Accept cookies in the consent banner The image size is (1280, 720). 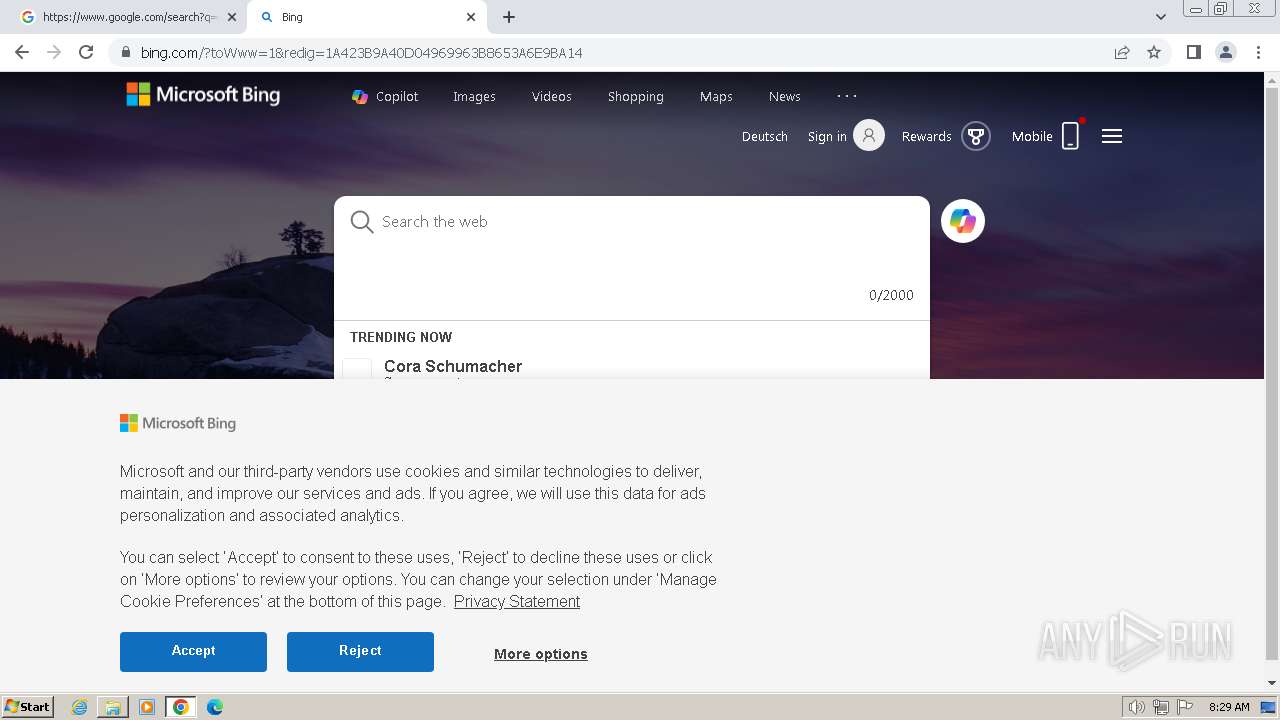(x=193, y=651)
